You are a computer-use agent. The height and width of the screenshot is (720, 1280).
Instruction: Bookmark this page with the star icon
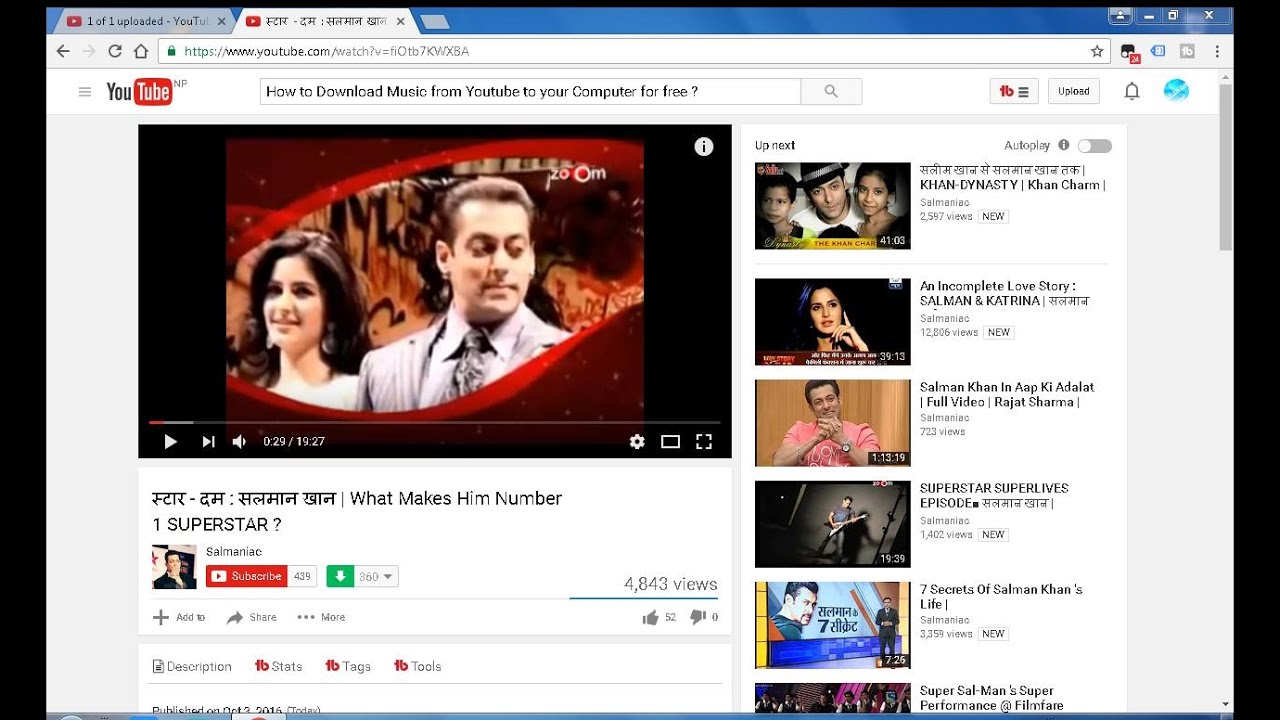click(x=1097, y=51)
